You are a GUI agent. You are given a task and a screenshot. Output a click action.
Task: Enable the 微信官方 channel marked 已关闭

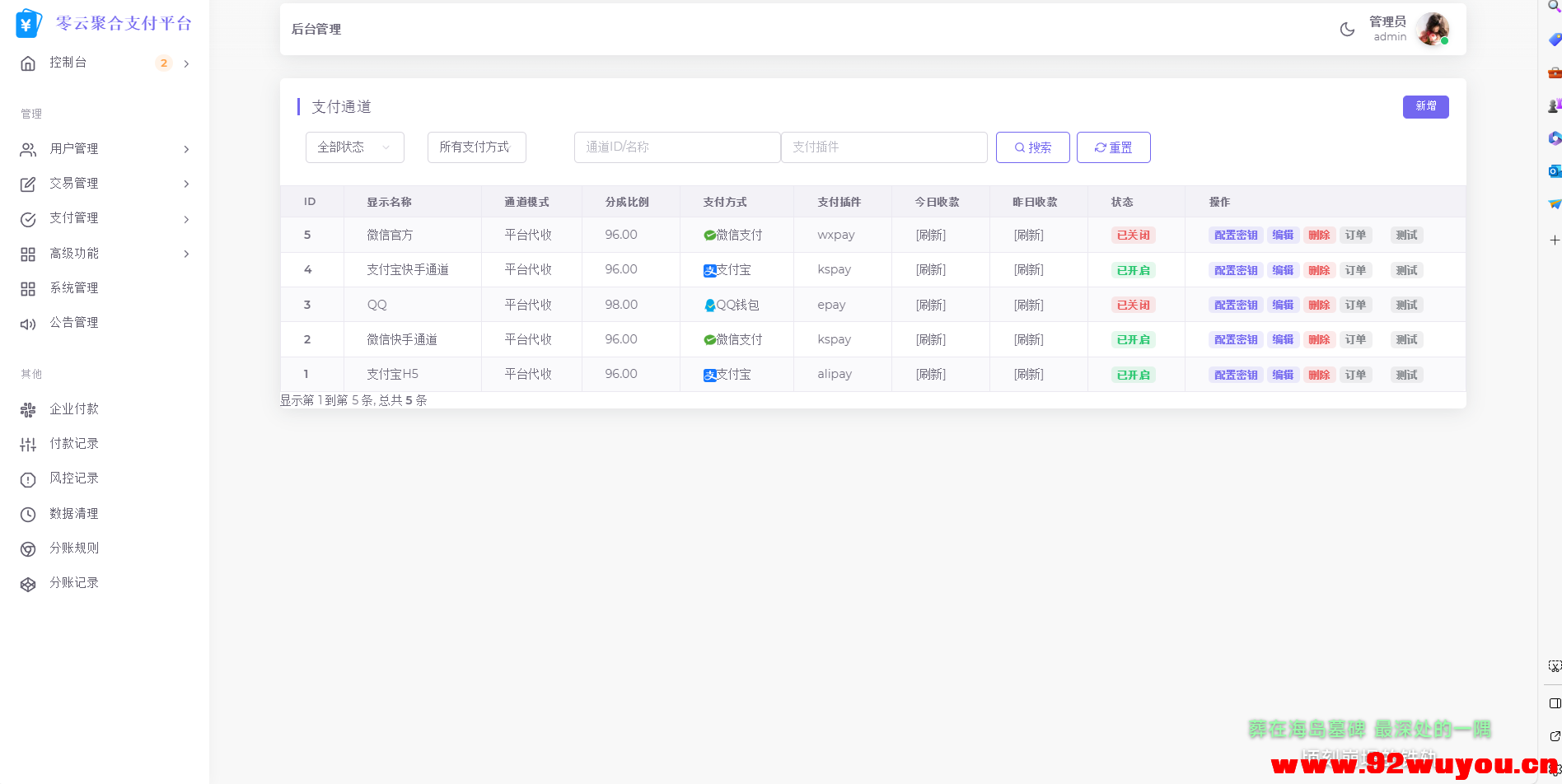pyautogui.click(x=1133, y=235)
